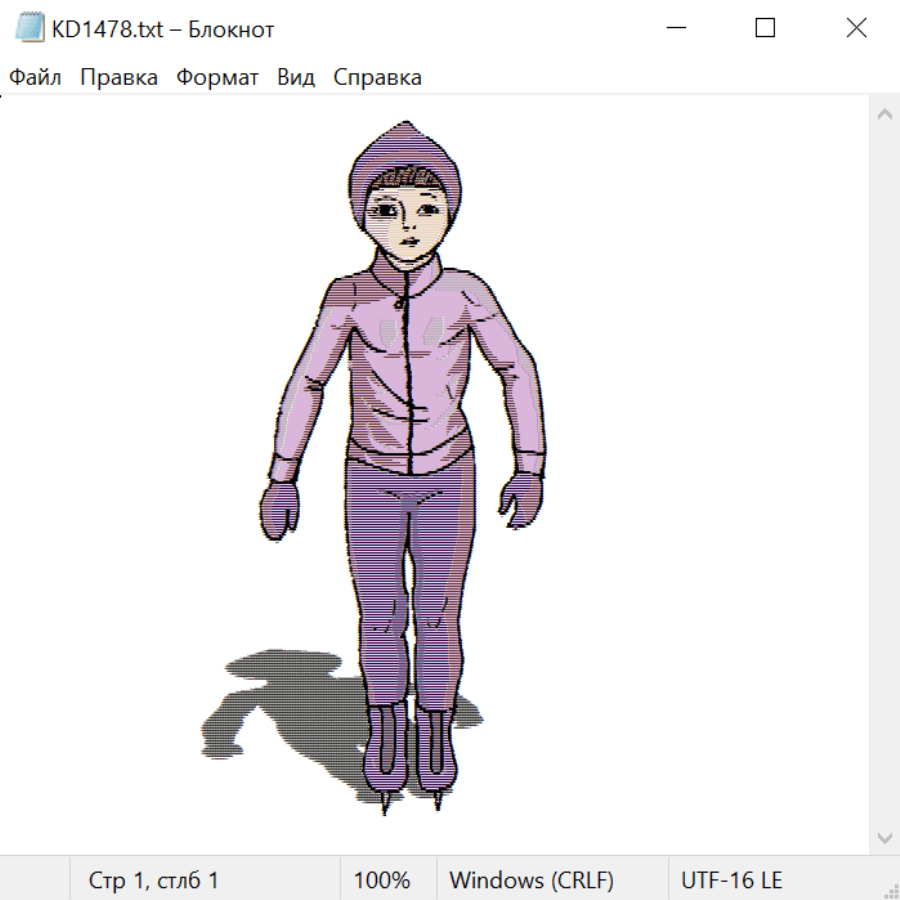The width and height of the screenshot is (900, 900).
Task: Maximize the Блокнот window
Action: tap(765, 29)
